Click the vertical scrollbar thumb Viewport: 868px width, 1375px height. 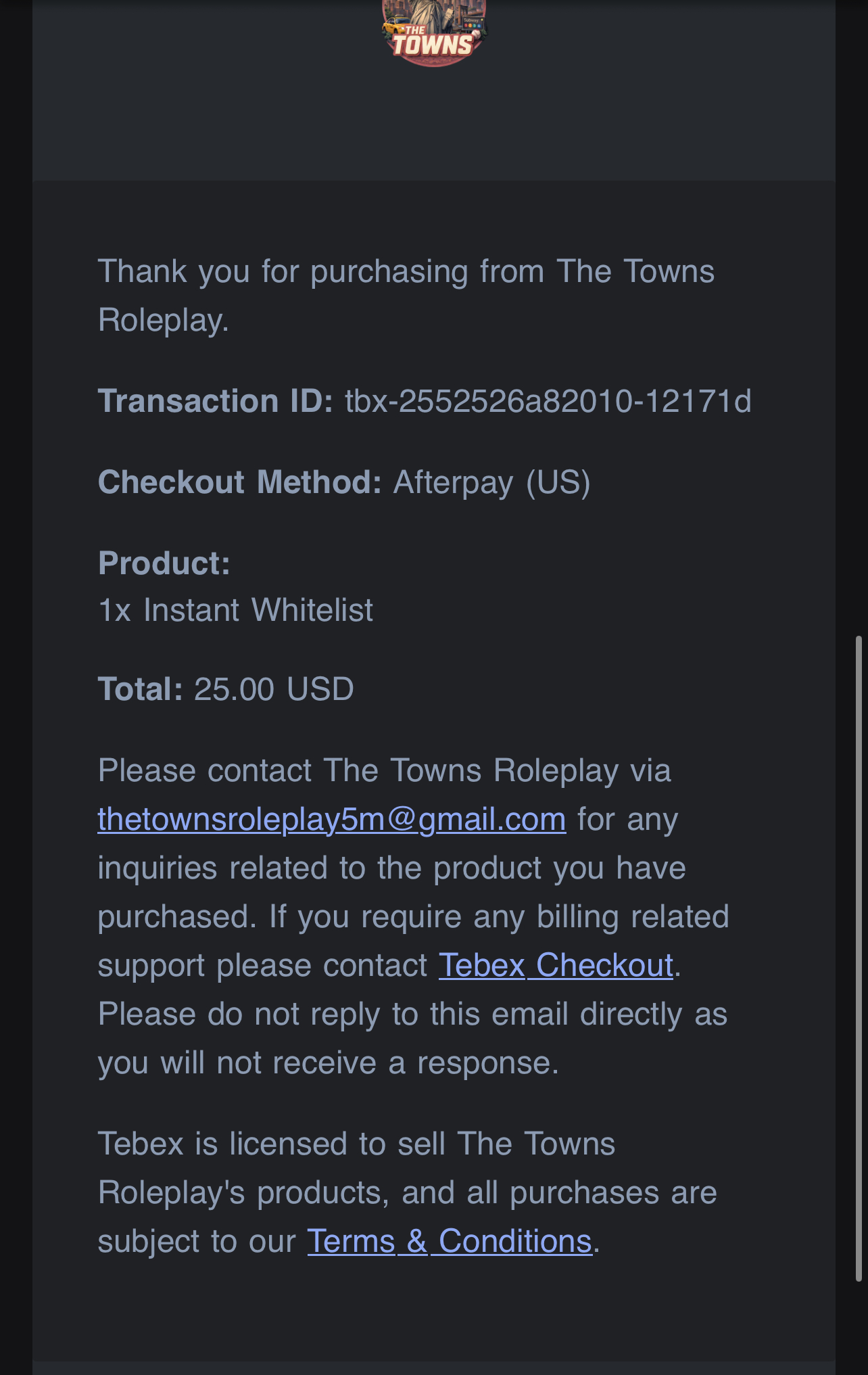[859, 958]
